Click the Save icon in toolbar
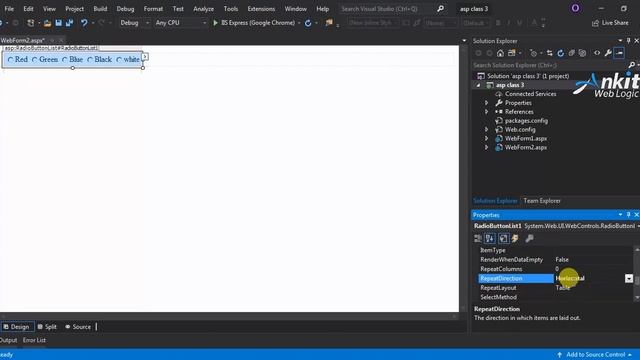The image size is (640, 360). 59,23
